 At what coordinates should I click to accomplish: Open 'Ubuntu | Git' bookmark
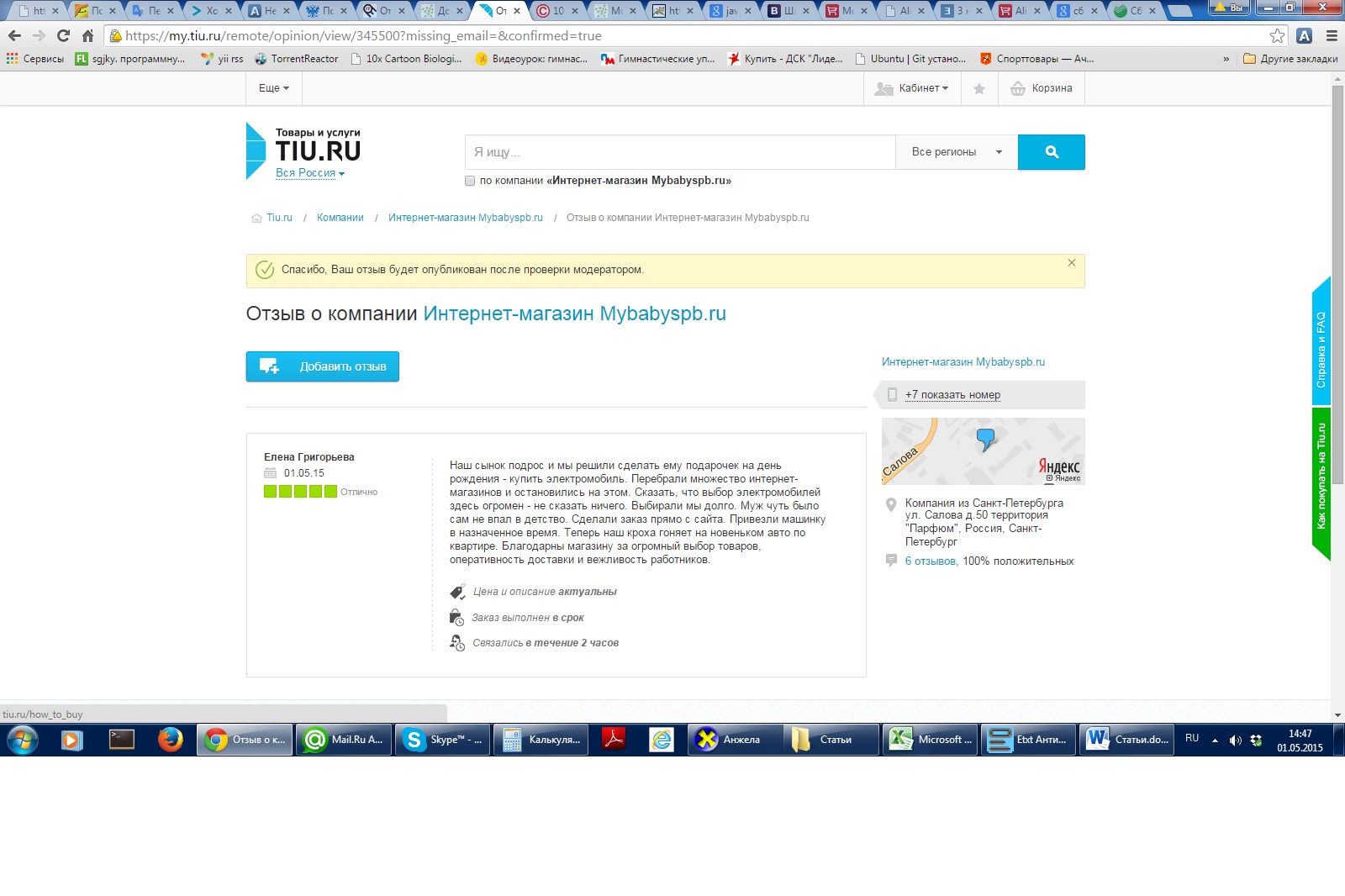pyautogui.click(x=910, y=59)
